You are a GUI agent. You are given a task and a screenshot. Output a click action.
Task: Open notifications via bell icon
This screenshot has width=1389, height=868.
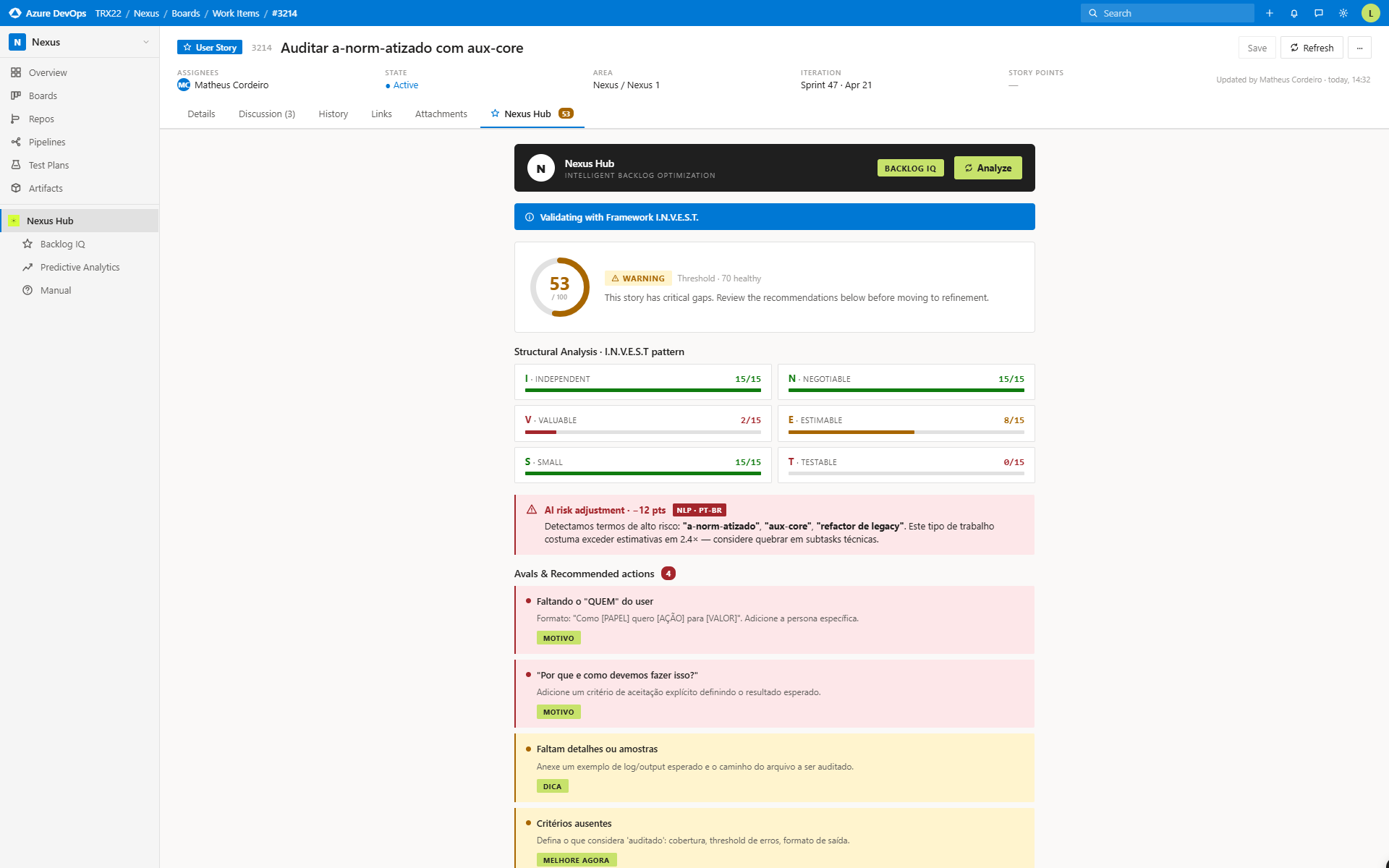(x=1294, y=13)
